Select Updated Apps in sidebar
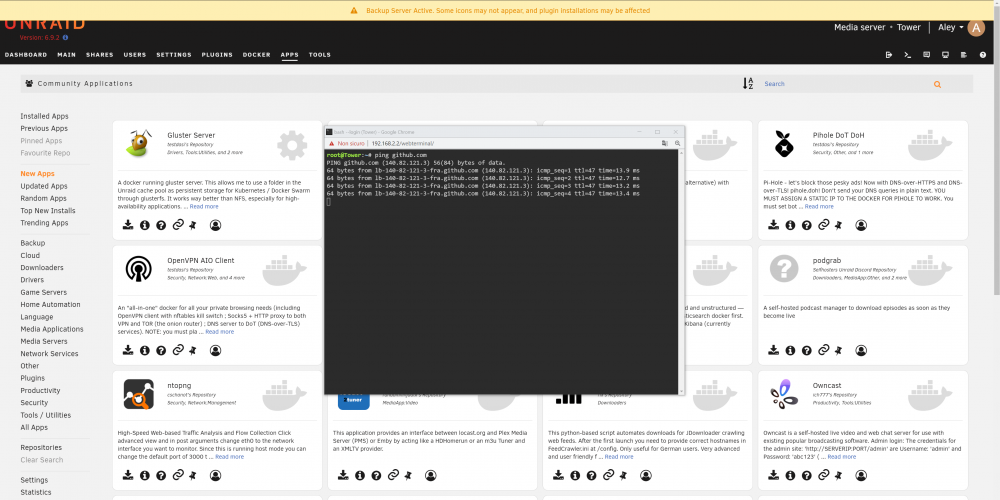This screenshot has height=500, width=1000. pyautogui.click(x=44, y=186)
